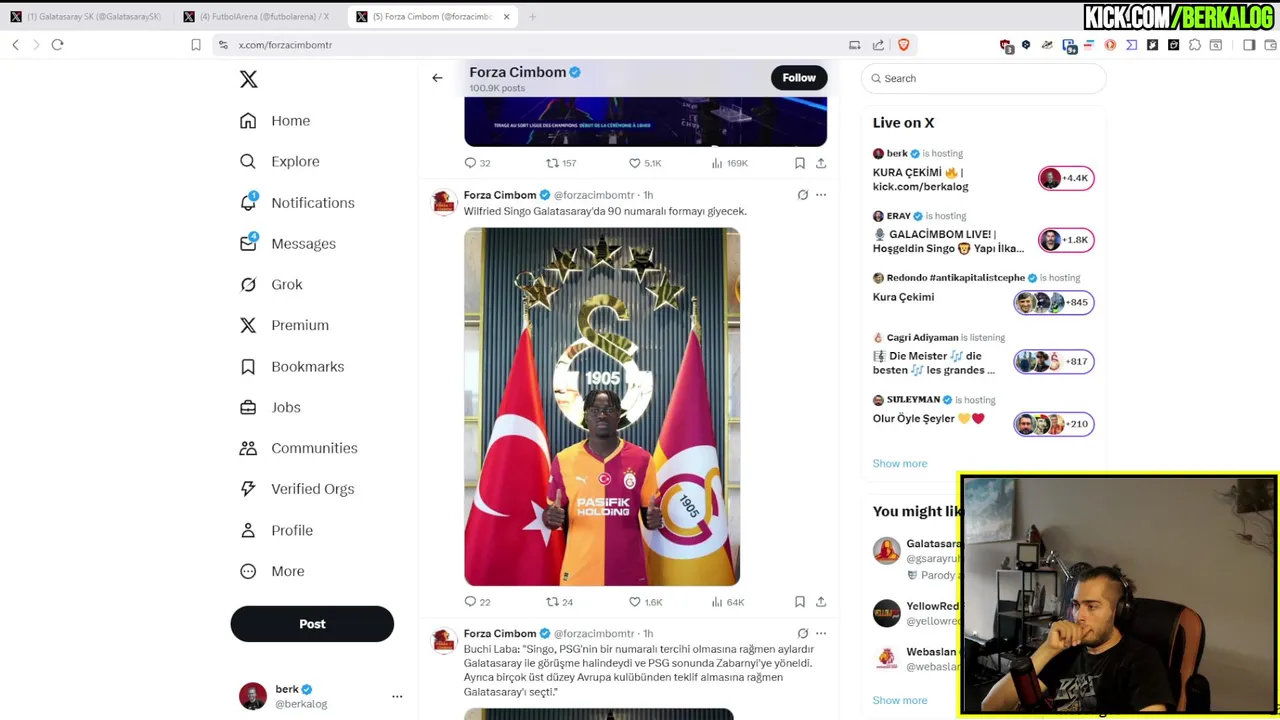
Task: Open the Brave wallet icon
Action: point(1271,45)
